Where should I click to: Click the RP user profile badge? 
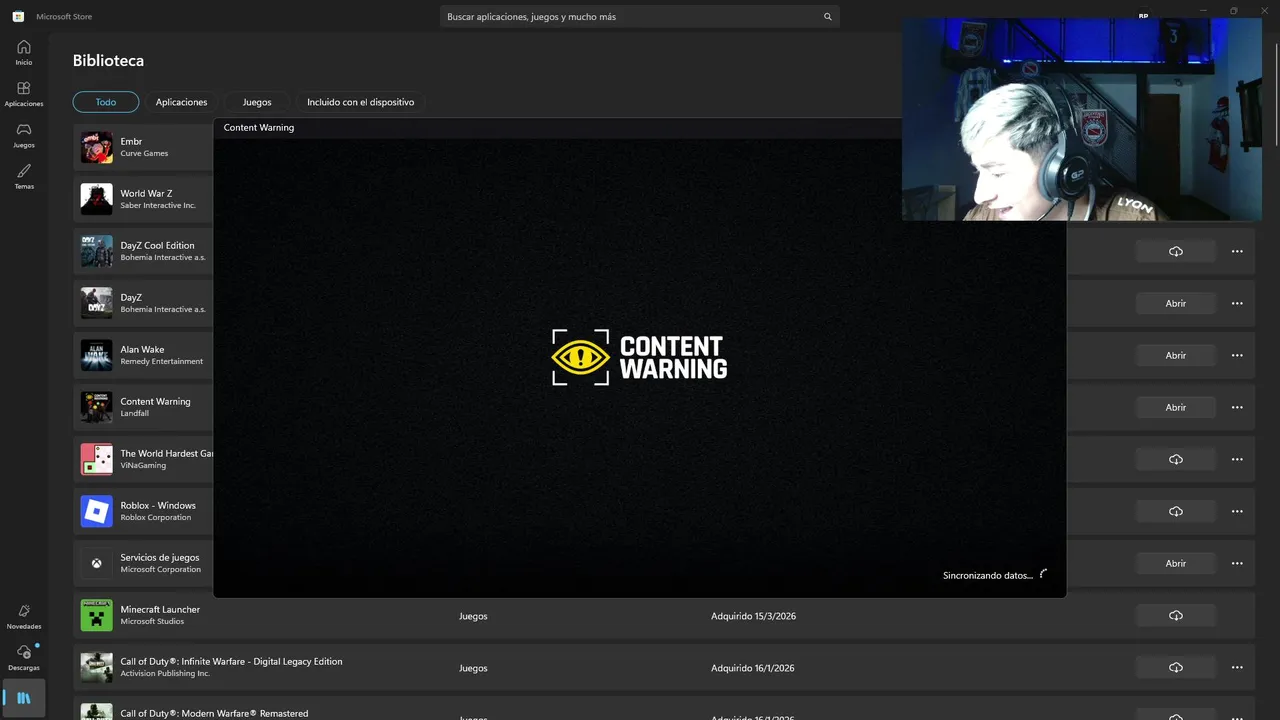1143,16
